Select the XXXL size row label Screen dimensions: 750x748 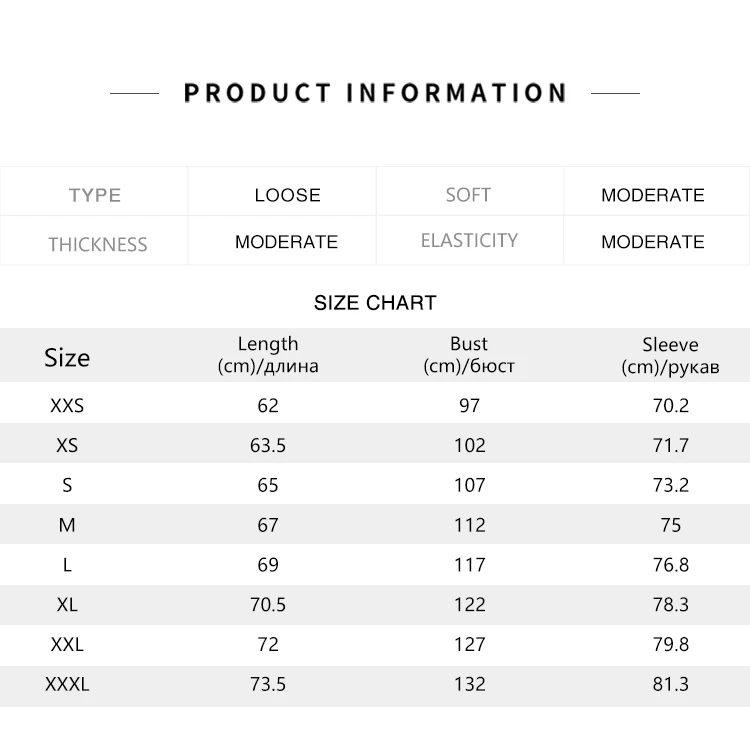(x=67, y=685)
